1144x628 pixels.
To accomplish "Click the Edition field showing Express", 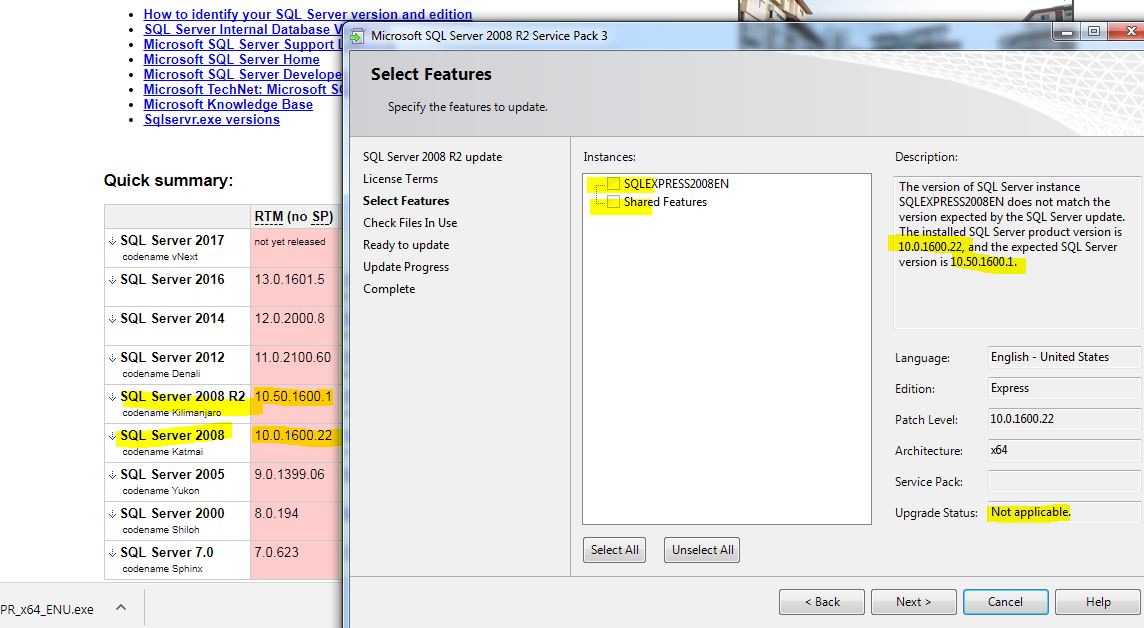I will coord(1064,388).
